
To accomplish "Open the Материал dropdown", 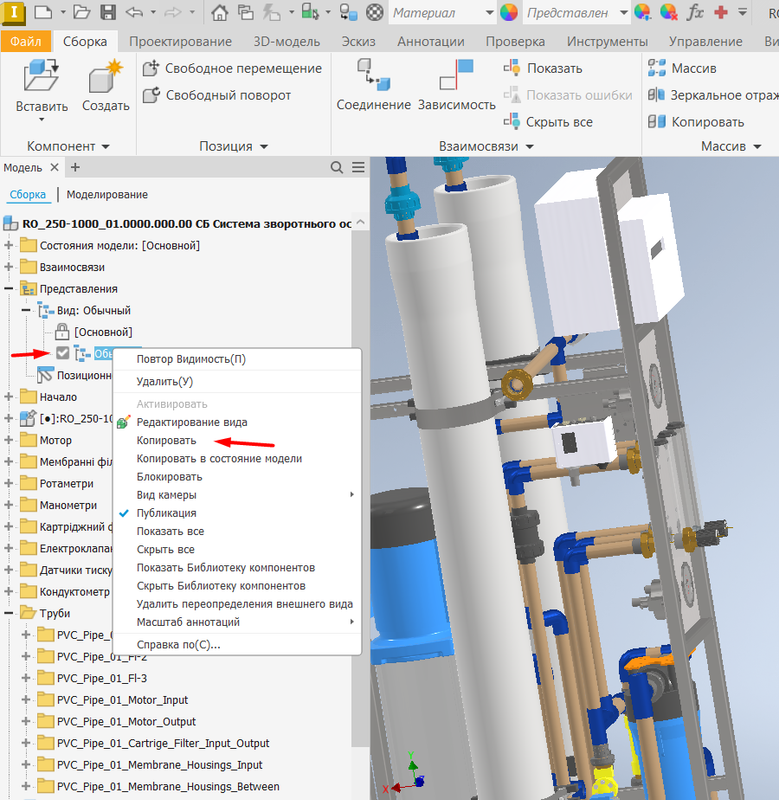I will 489,13.
